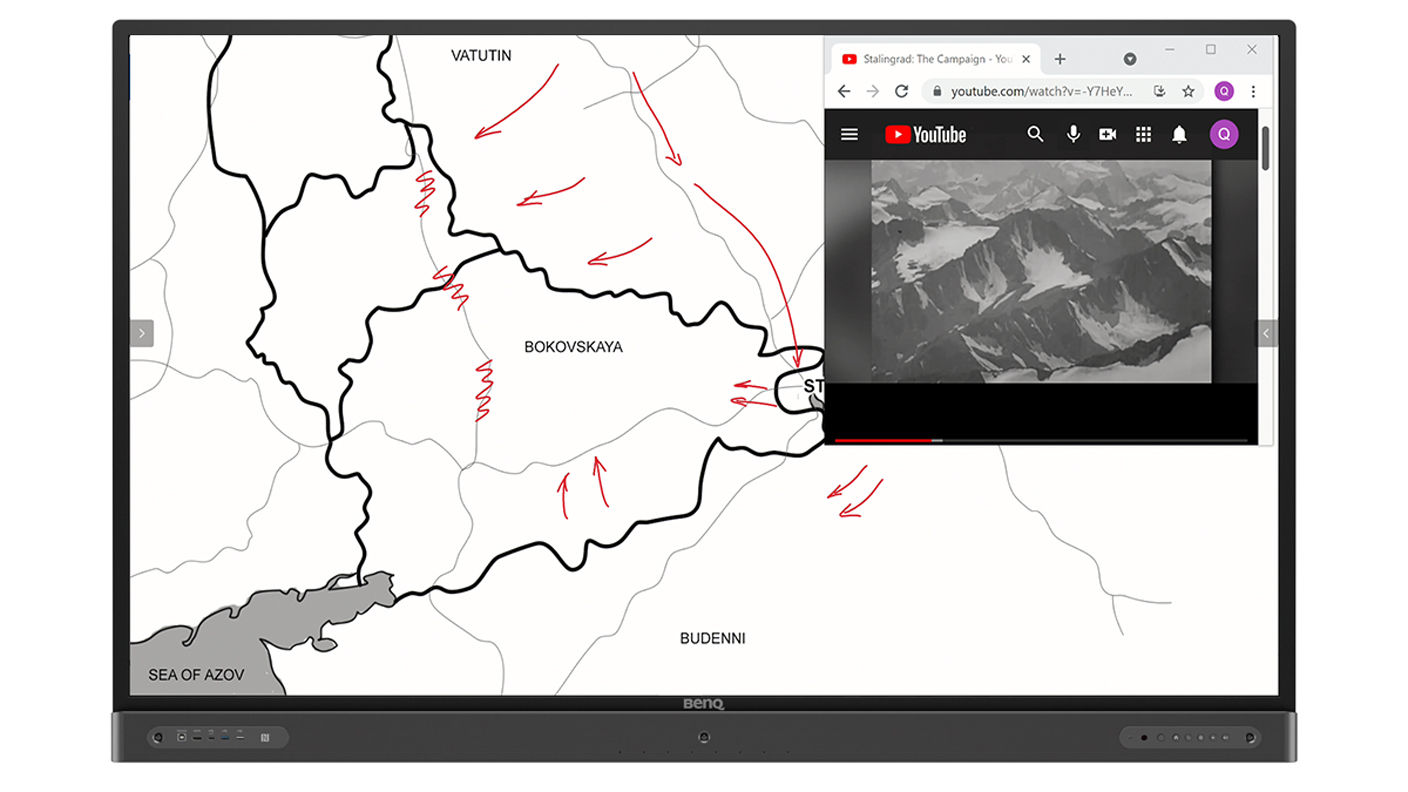Image resolution: width=1408 pixels, height=792 pixels.
Task: Bookmark this page with the star icon
Action: pos(1188,91)
